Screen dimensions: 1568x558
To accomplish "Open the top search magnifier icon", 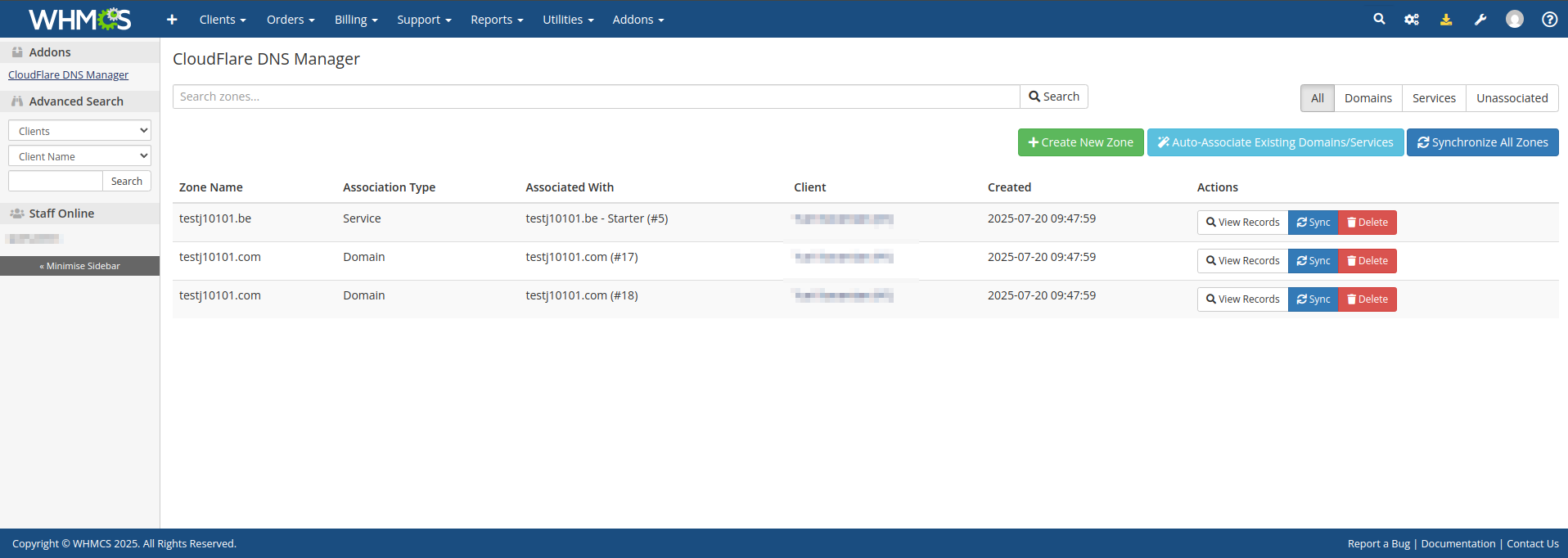I will pyautogui.click(x=1379, y=19).
